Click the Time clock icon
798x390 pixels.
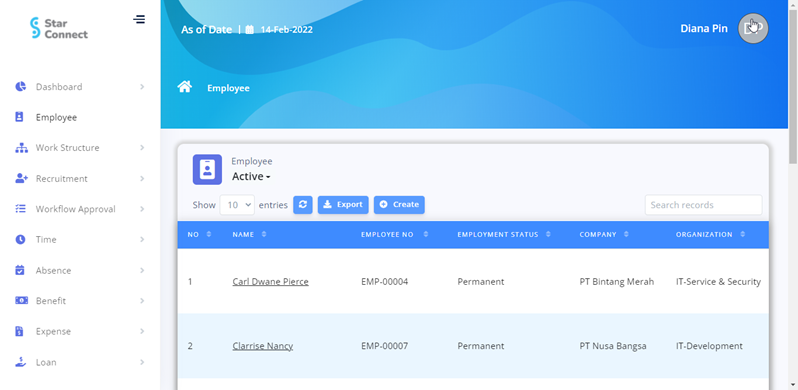pos(20,239)
